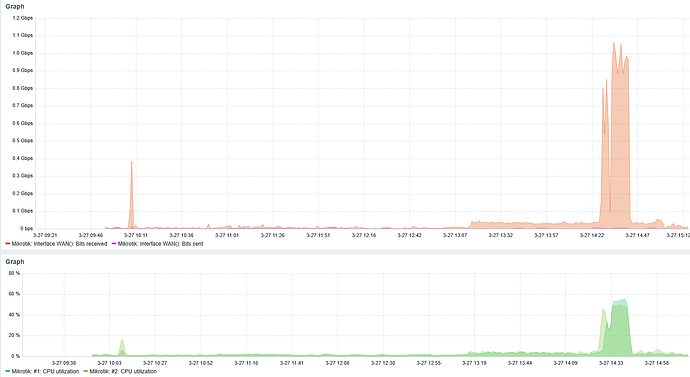Screen dimensions: 690x377
Task: Click the 3-27 11:16 time label
Action: [246, 363]
